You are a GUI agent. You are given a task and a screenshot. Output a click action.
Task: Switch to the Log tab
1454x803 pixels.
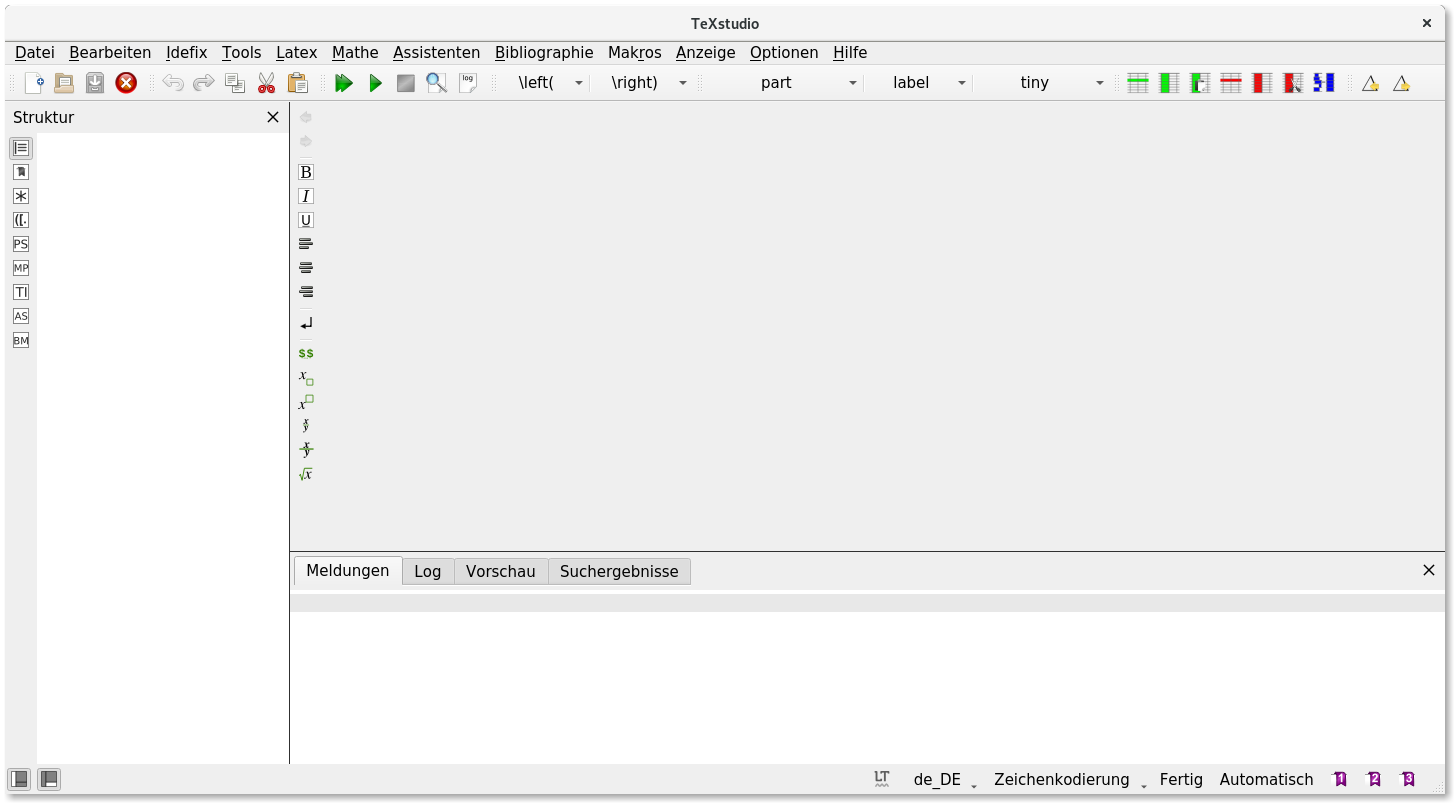click(x=428, y=572)
